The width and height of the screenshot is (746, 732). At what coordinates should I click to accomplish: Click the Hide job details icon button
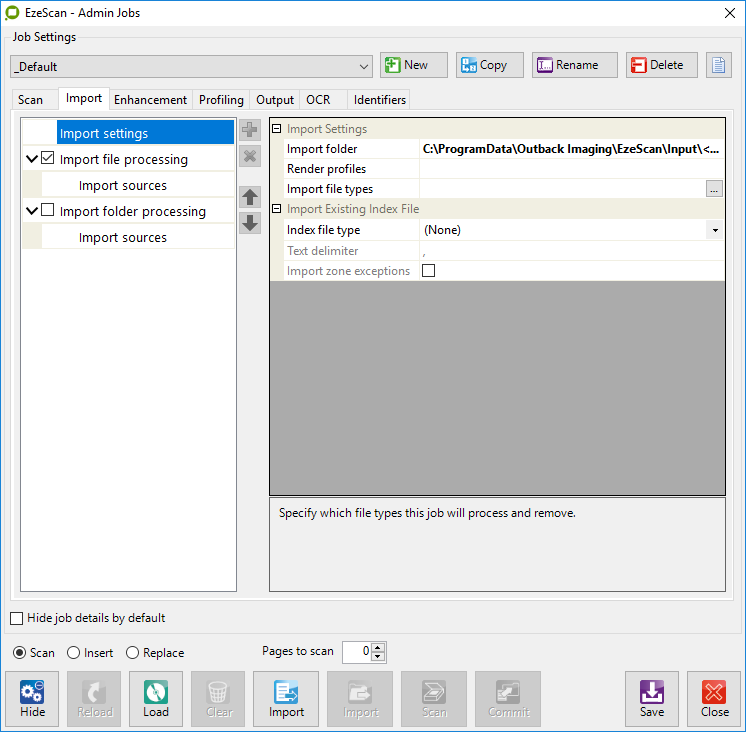[x=32, y=698]
